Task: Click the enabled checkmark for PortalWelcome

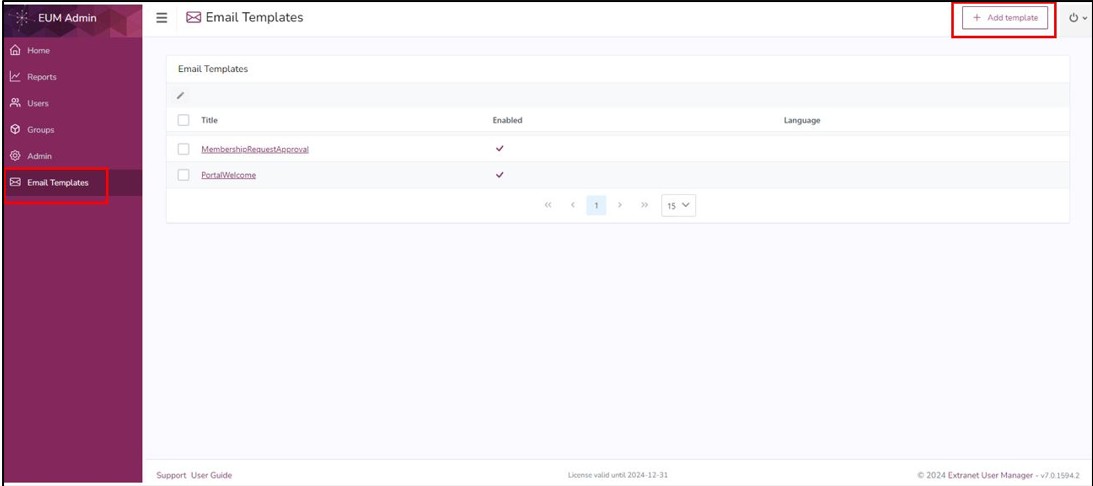Action: 500,174
